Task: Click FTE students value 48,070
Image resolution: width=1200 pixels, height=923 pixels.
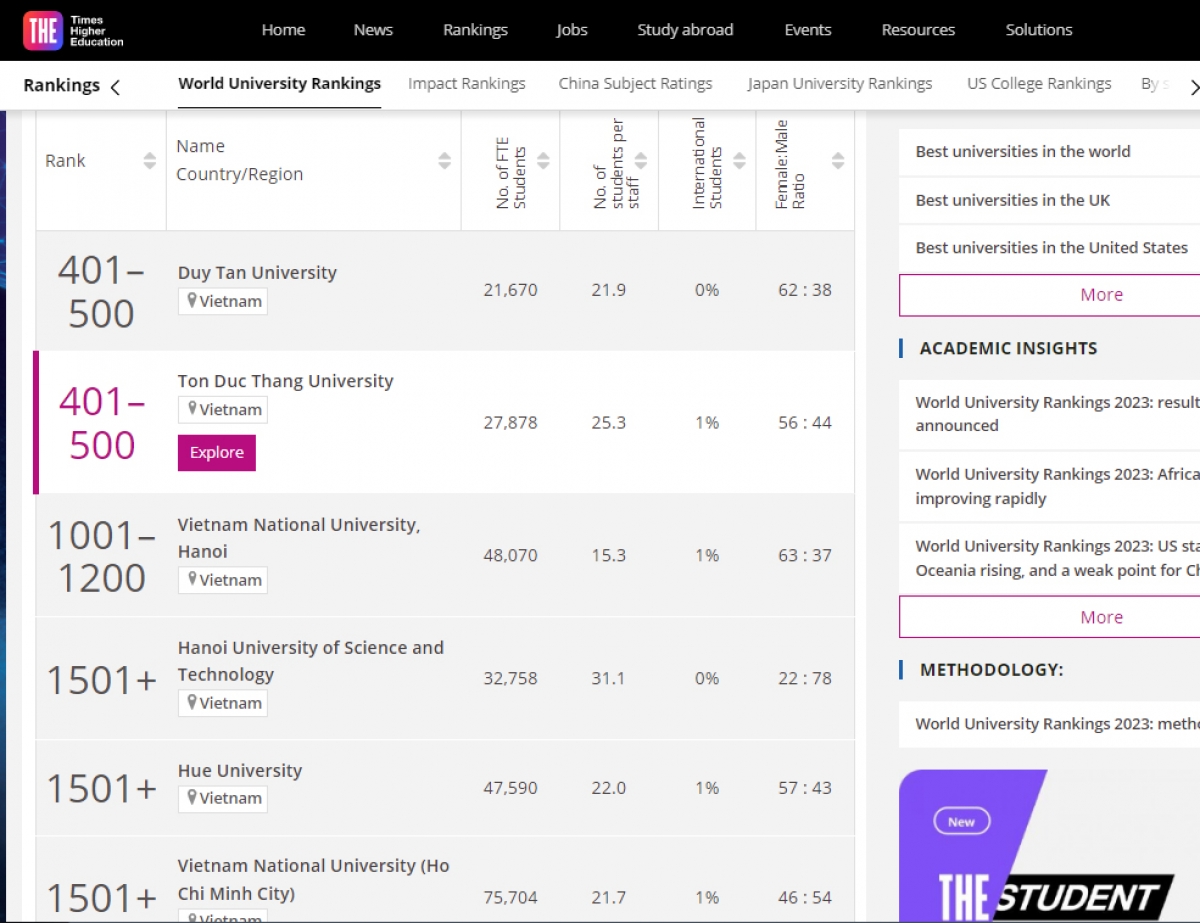Action: tap(510, 555)
